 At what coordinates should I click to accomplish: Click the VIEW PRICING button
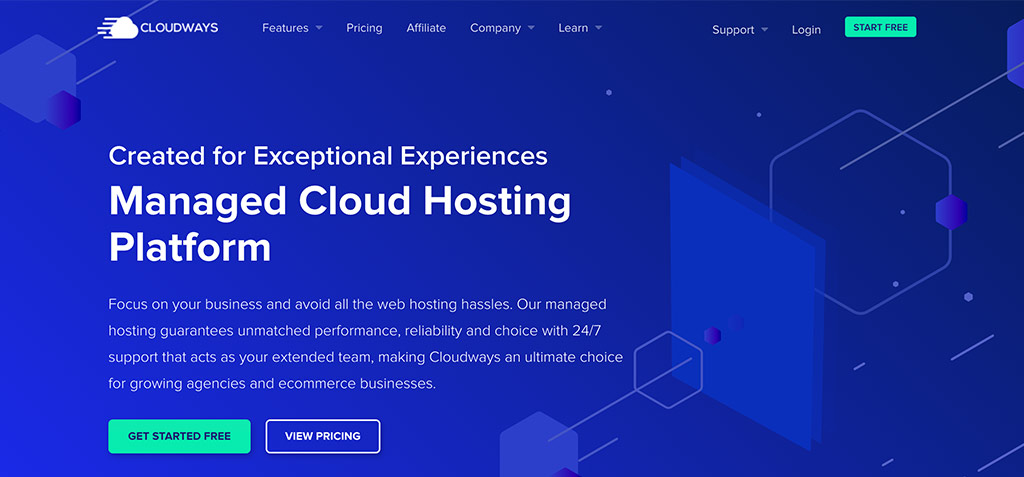pyautogui.click(x=322, y=436)
